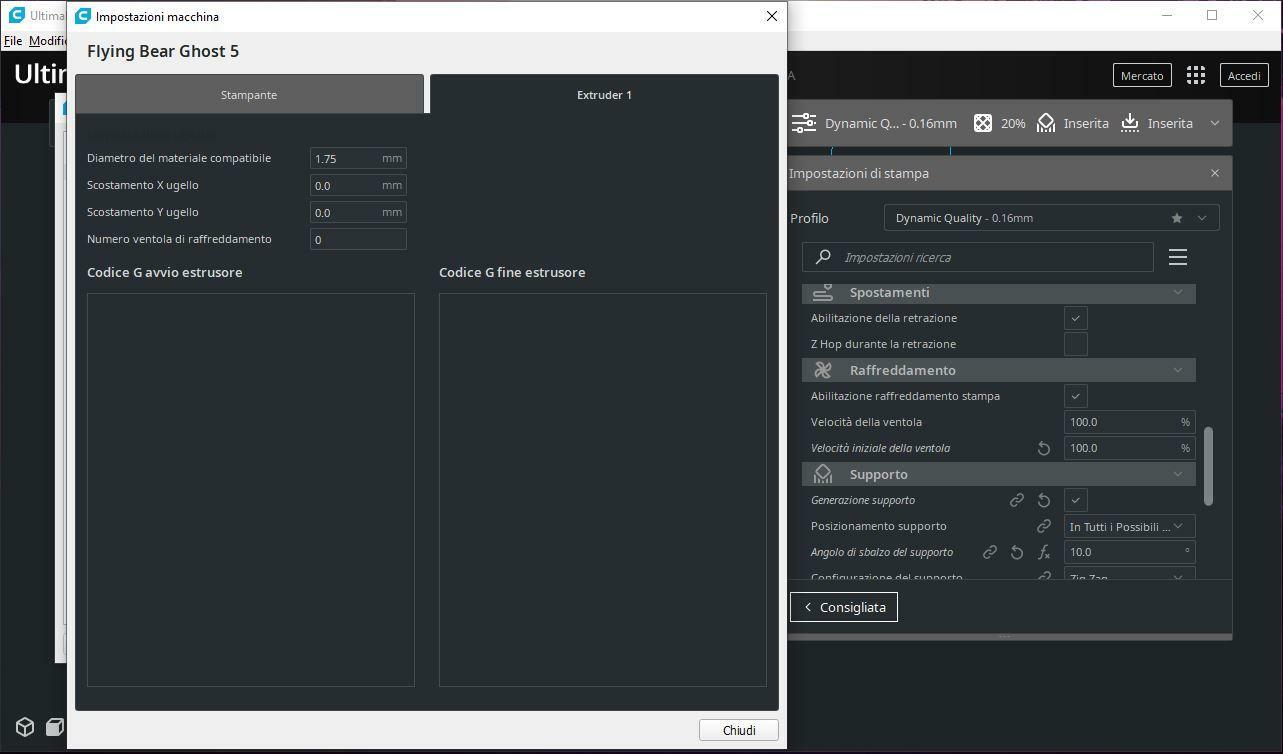Click the Cura logo in dialog title bar
The width and height of the screenshot is (1283, 754).
[x=83, y=16]
